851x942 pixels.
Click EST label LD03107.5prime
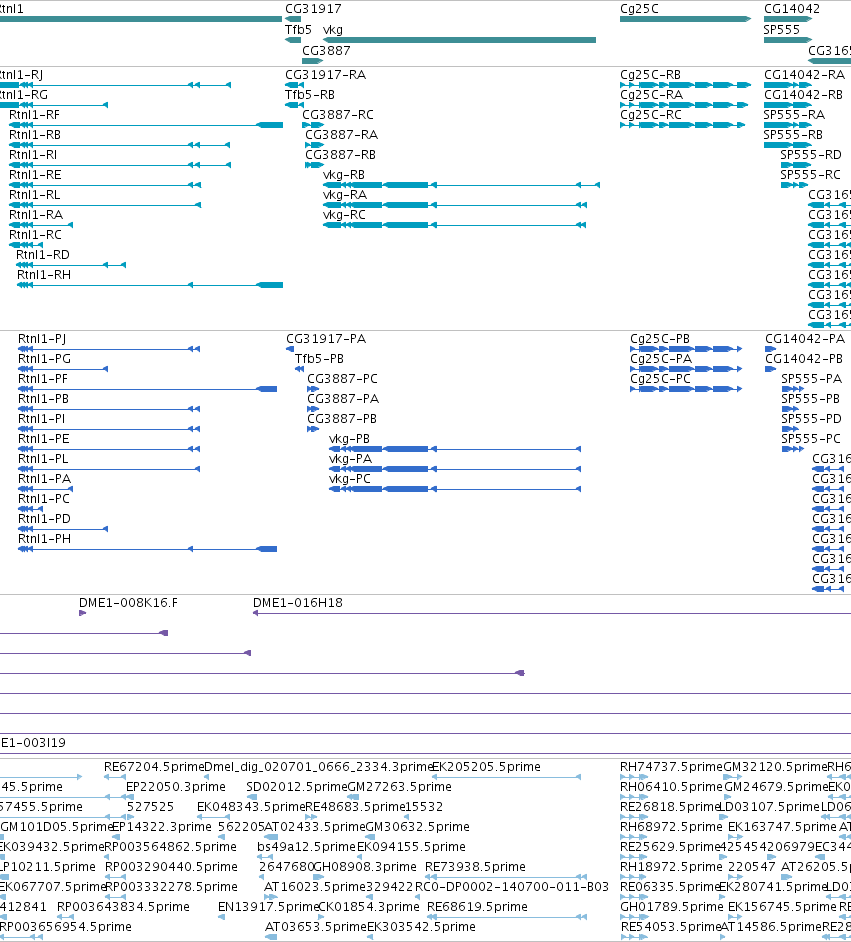click(769, 806)
